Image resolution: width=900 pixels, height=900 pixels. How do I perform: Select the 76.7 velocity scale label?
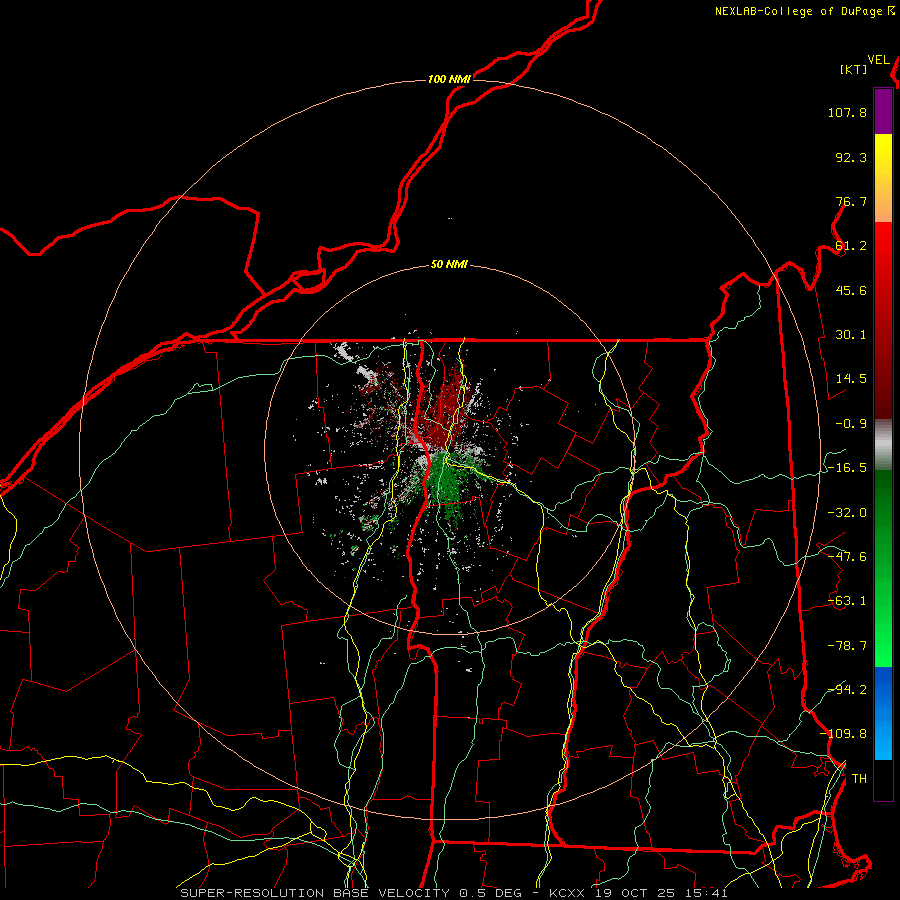click(851, 201)
